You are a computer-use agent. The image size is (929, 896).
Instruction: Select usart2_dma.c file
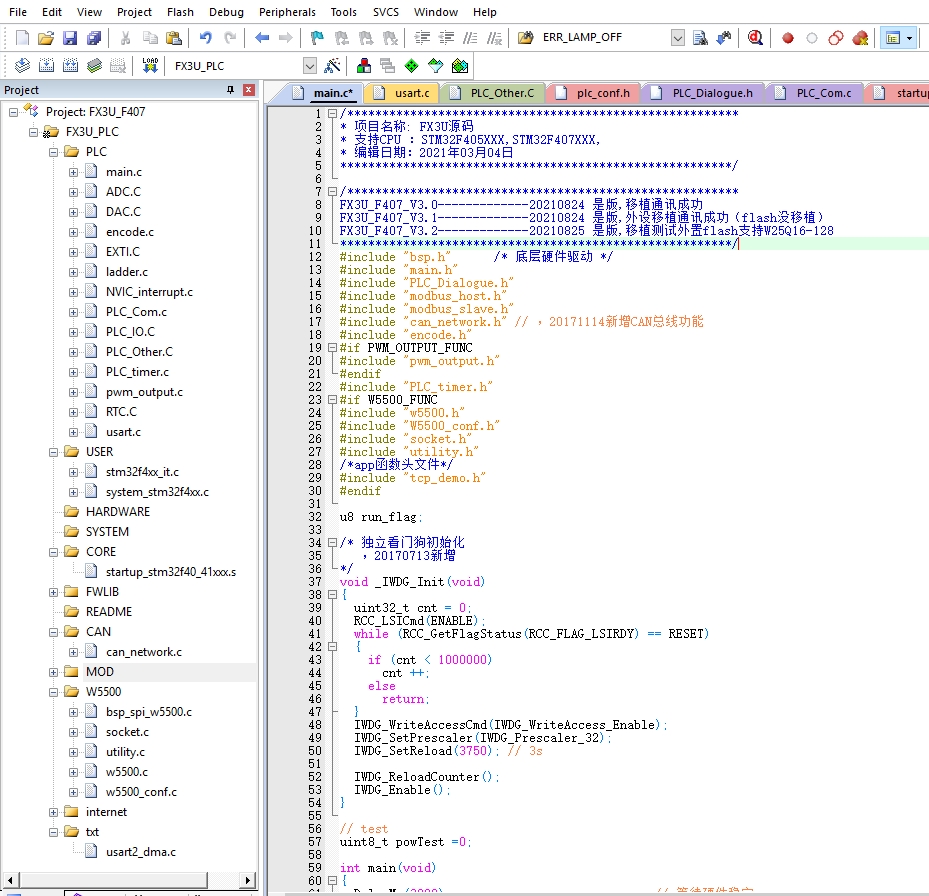click(141, 852)
